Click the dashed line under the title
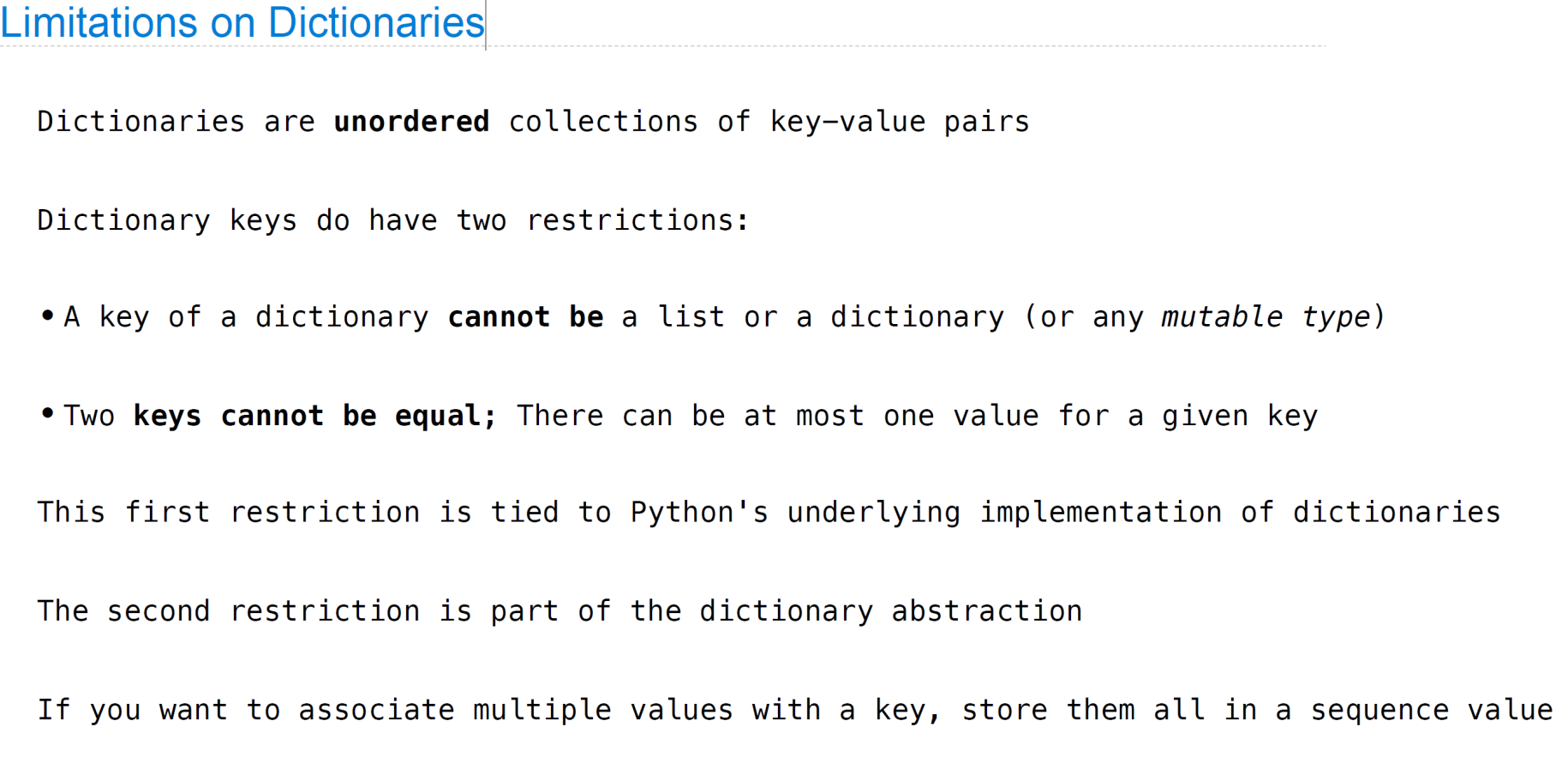The height and width of the screenshot is (757, 1568). [x=906, y=46]
